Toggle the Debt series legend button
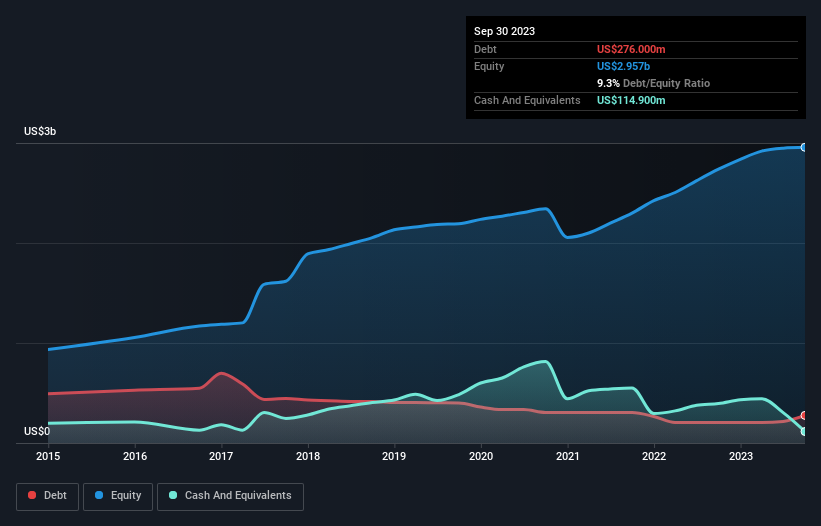The image size is (821, 526). pos(48,496)
